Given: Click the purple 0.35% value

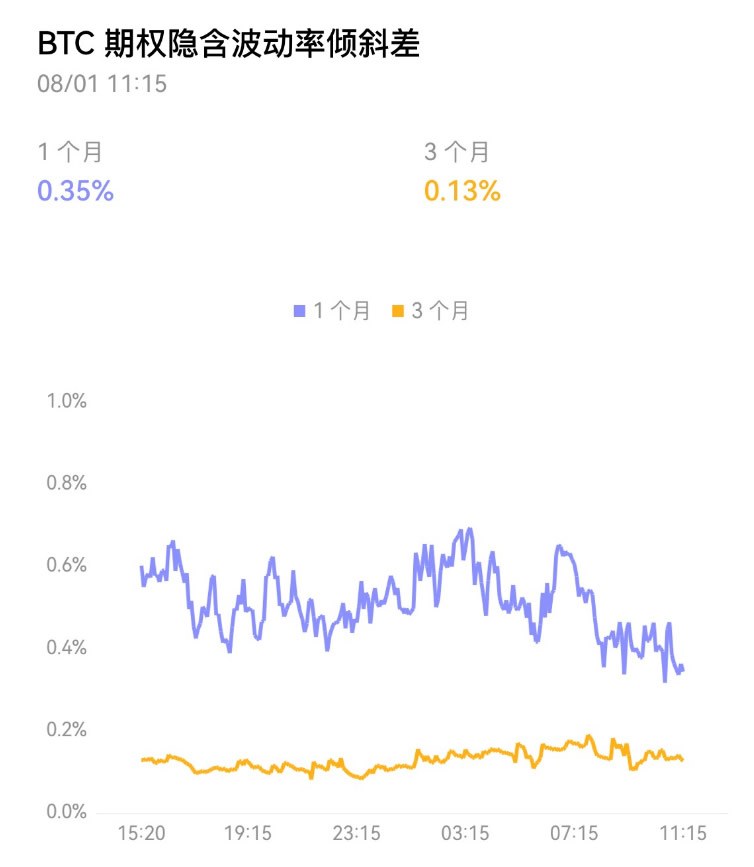Looking at the screenshot, I should pos(75,191).
